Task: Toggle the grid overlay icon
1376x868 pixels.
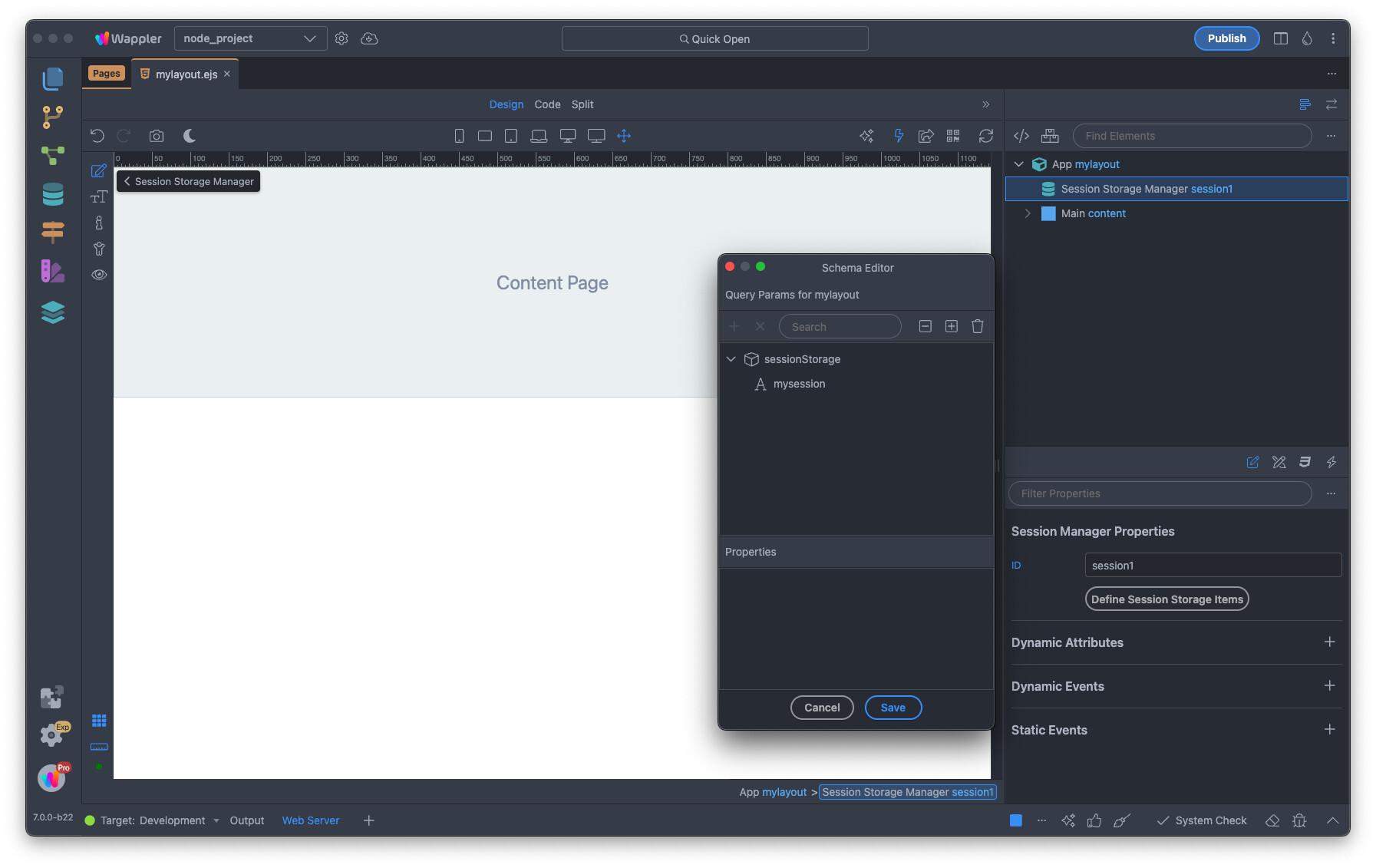Action: (x=99, y=721)
